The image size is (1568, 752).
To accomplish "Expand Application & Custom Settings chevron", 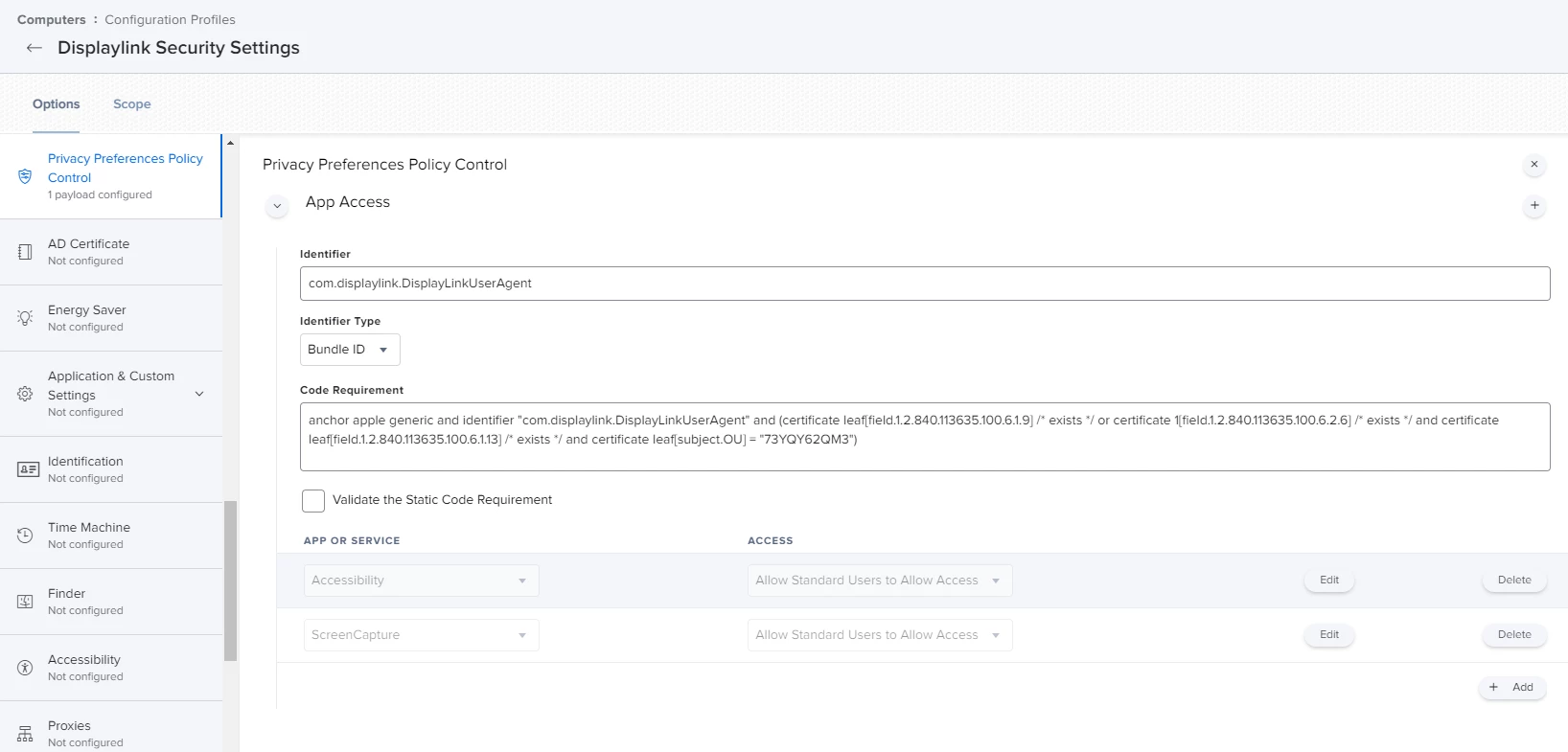I will tap(199, 394).
